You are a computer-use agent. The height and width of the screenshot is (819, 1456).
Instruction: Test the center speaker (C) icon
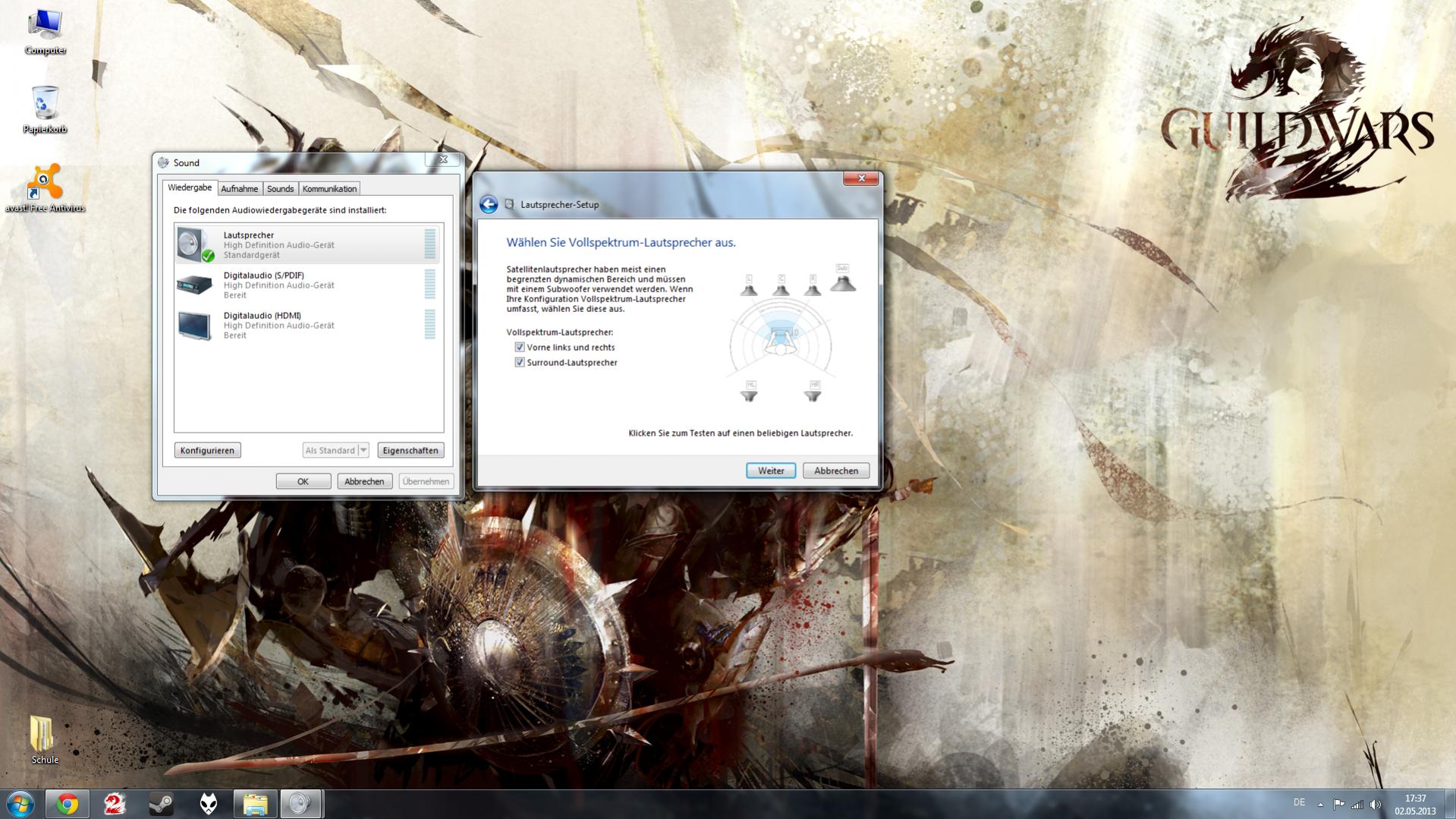point(781,286)
